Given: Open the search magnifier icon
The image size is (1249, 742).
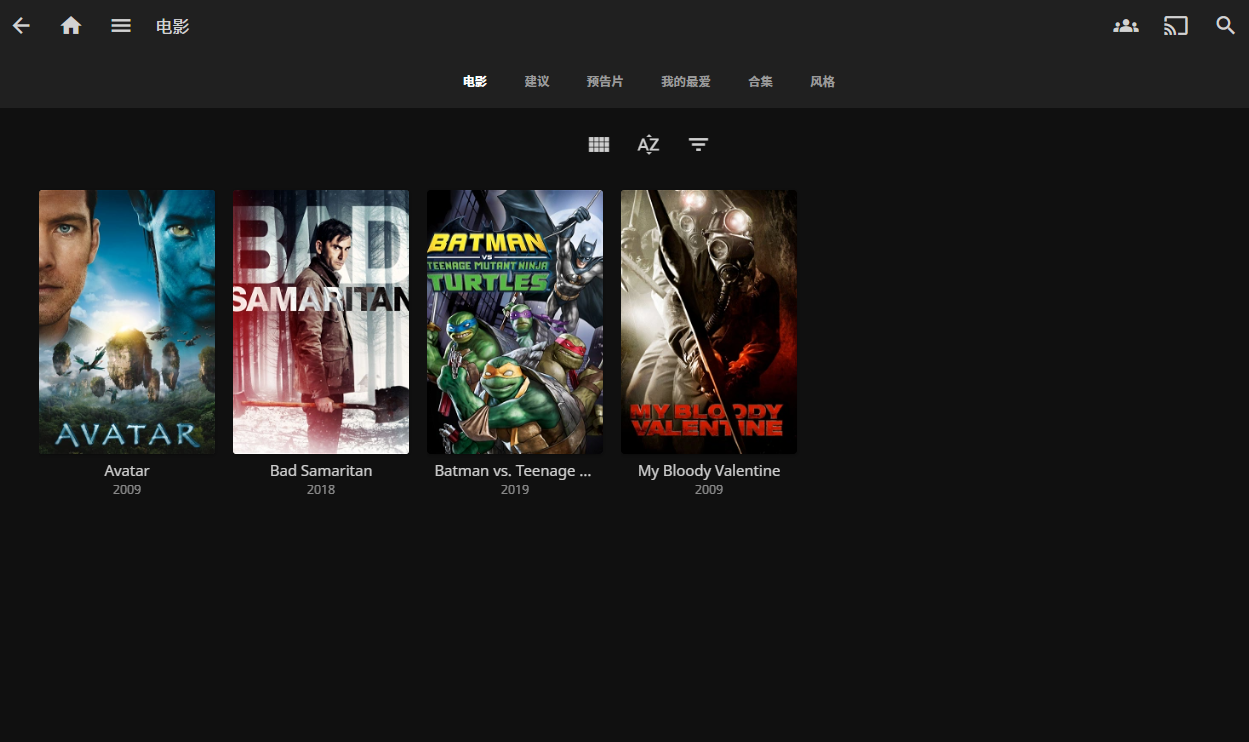Looking at the screenshot, I should [x=1226, y=26].
